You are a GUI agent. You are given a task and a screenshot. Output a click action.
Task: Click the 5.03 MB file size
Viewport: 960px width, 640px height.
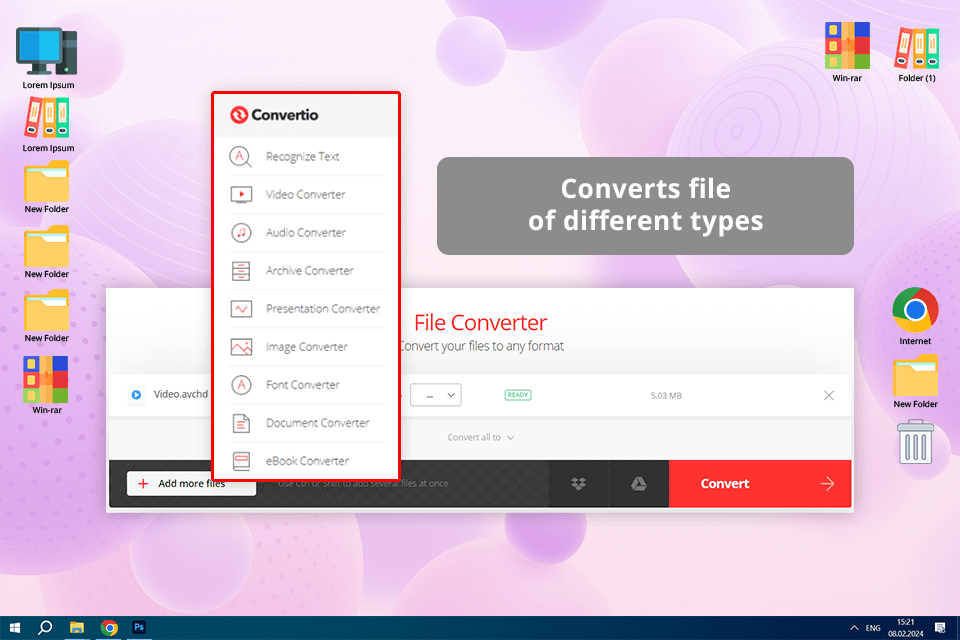[x=666, y=396]
